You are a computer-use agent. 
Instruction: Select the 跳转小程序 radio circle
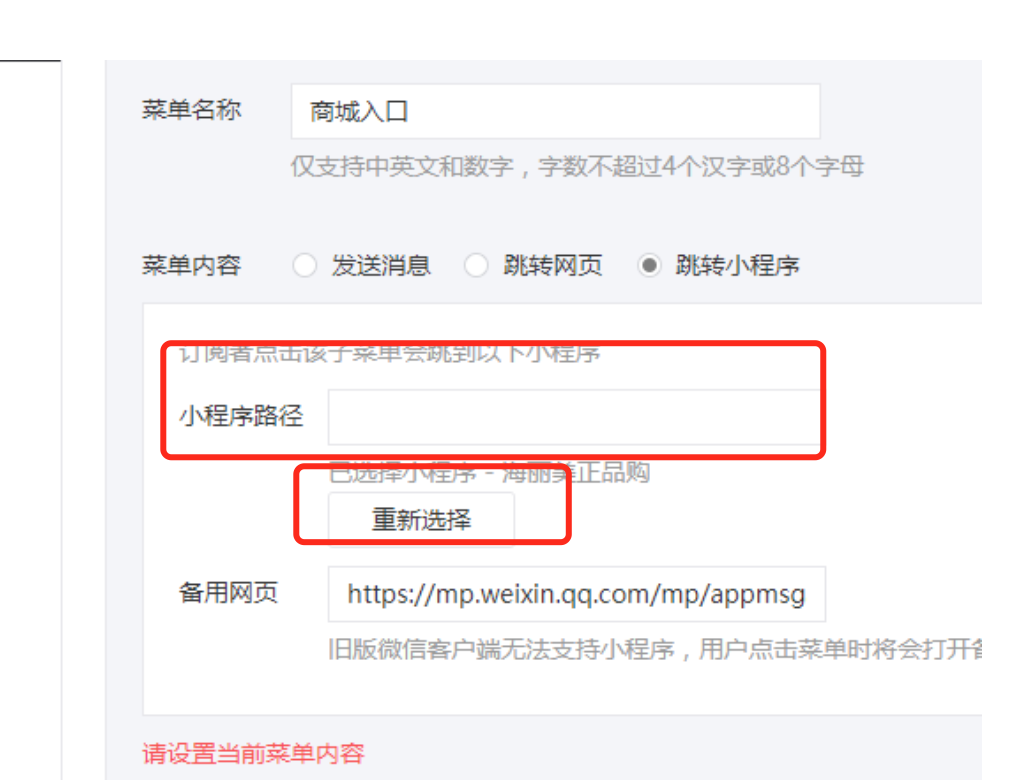click(649, 266)
